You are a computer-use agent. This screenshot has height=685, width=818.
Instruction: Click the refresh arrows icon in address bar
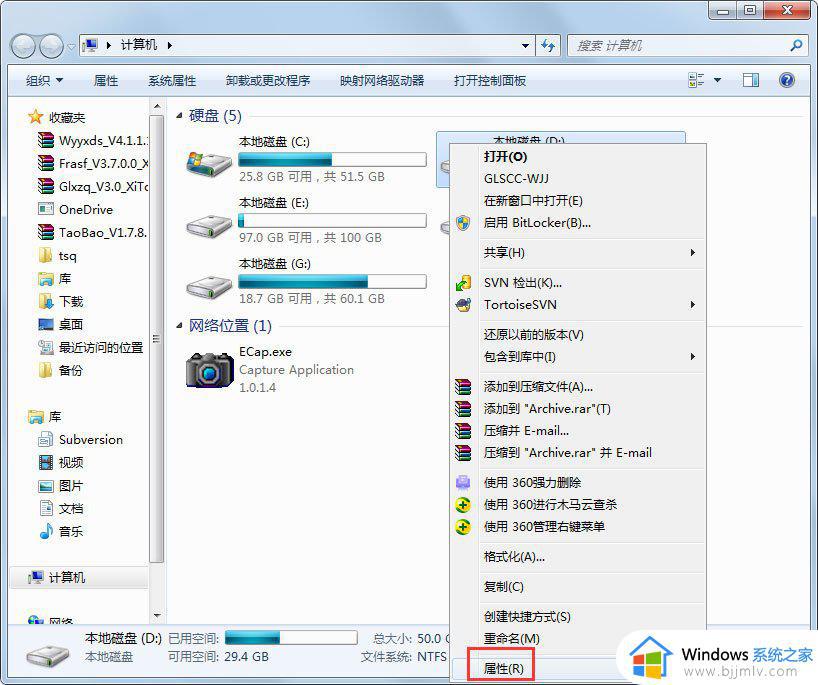click(548, 45)
